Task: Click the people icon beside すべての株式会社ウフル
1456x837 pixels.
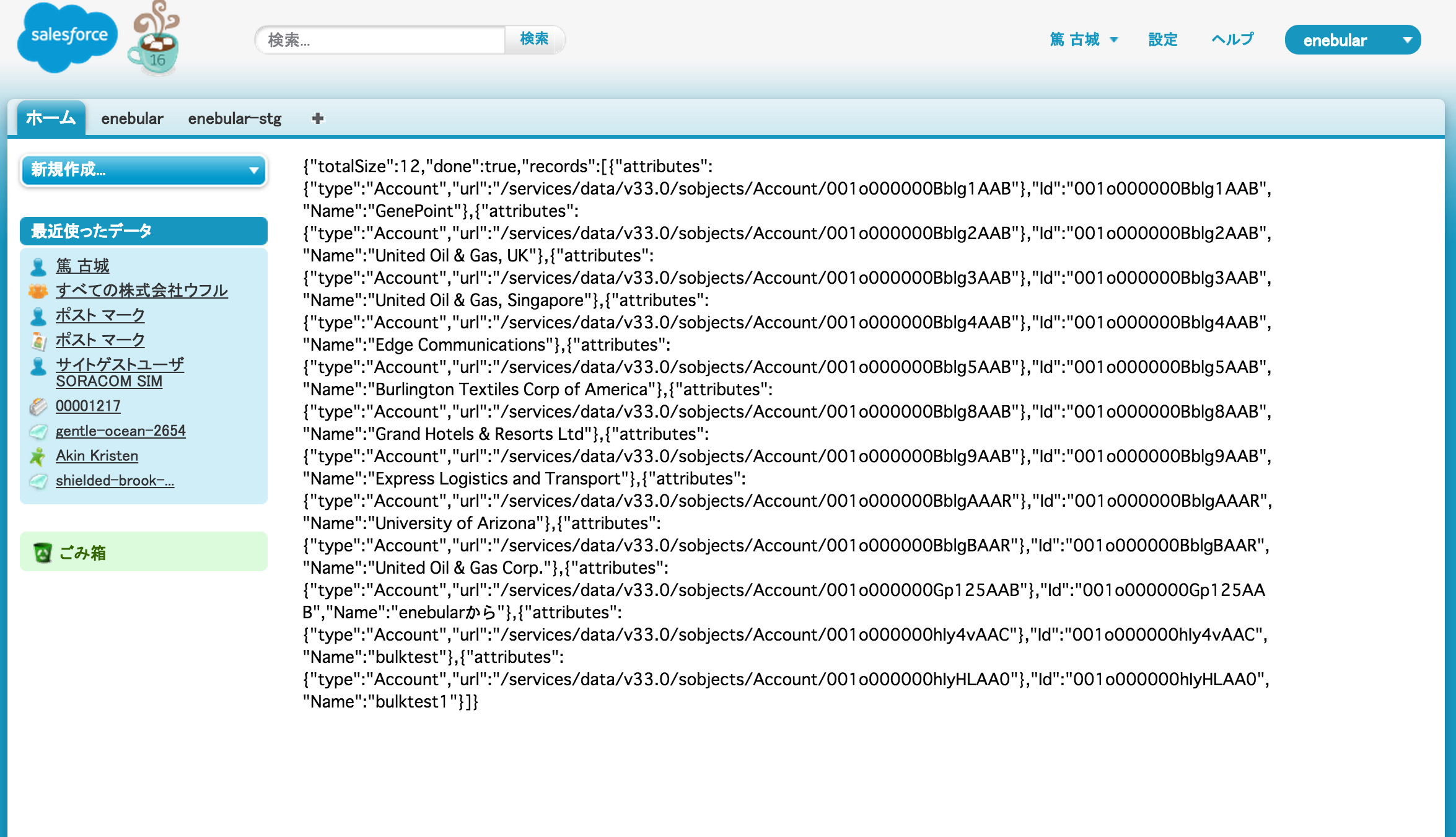Action: [38, 291]
